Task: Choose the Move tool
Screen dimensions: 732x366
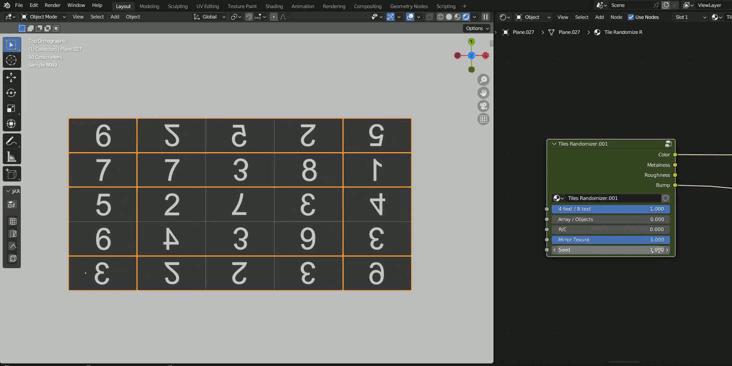Action: pyautogui.click(x=11, y=77)
